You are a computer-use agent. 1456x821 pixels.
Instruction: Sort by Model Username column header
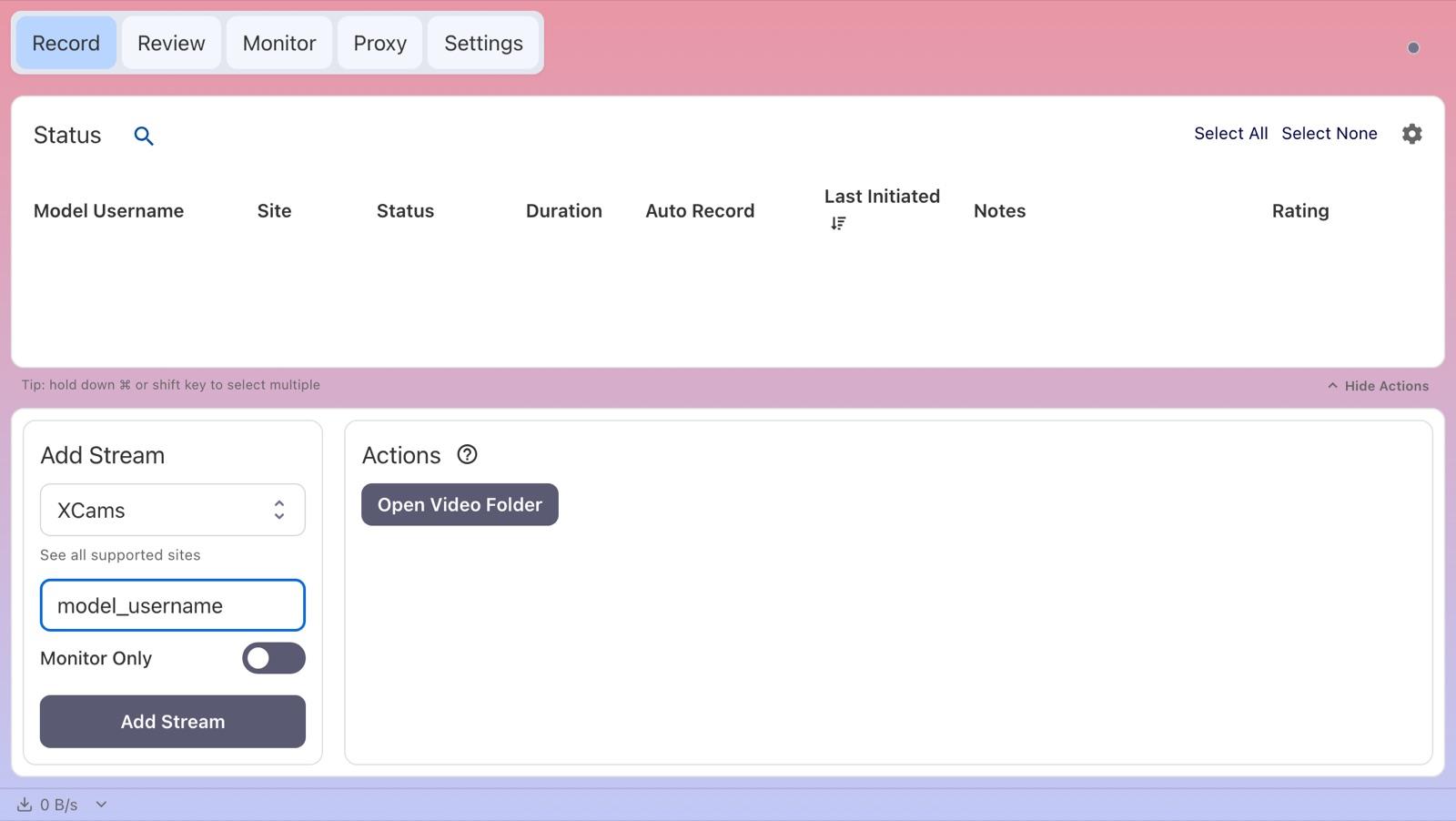click(x=108, y=211)
